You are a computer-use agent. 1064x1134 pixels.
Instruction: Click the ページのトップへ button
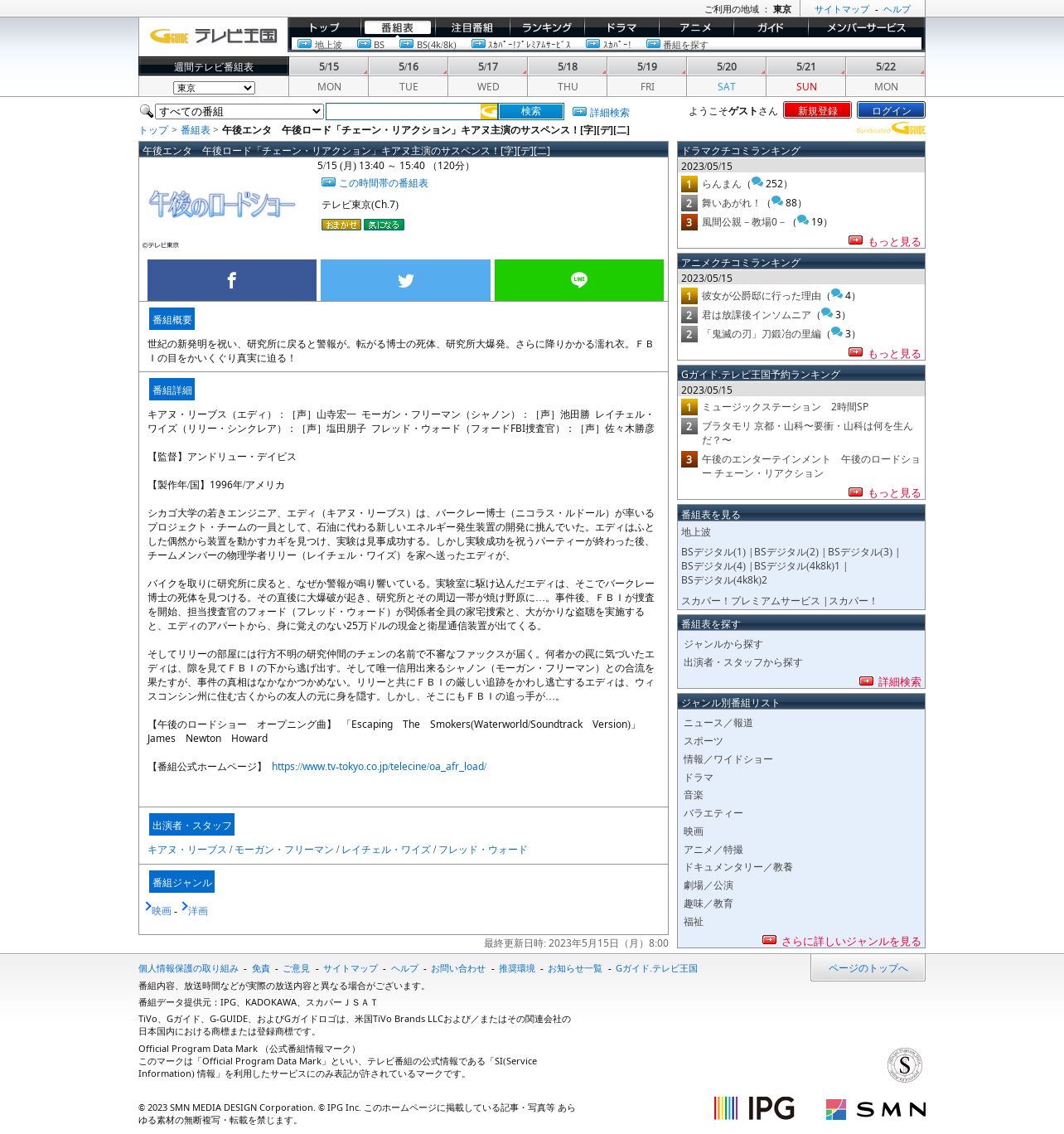(868, 968)
